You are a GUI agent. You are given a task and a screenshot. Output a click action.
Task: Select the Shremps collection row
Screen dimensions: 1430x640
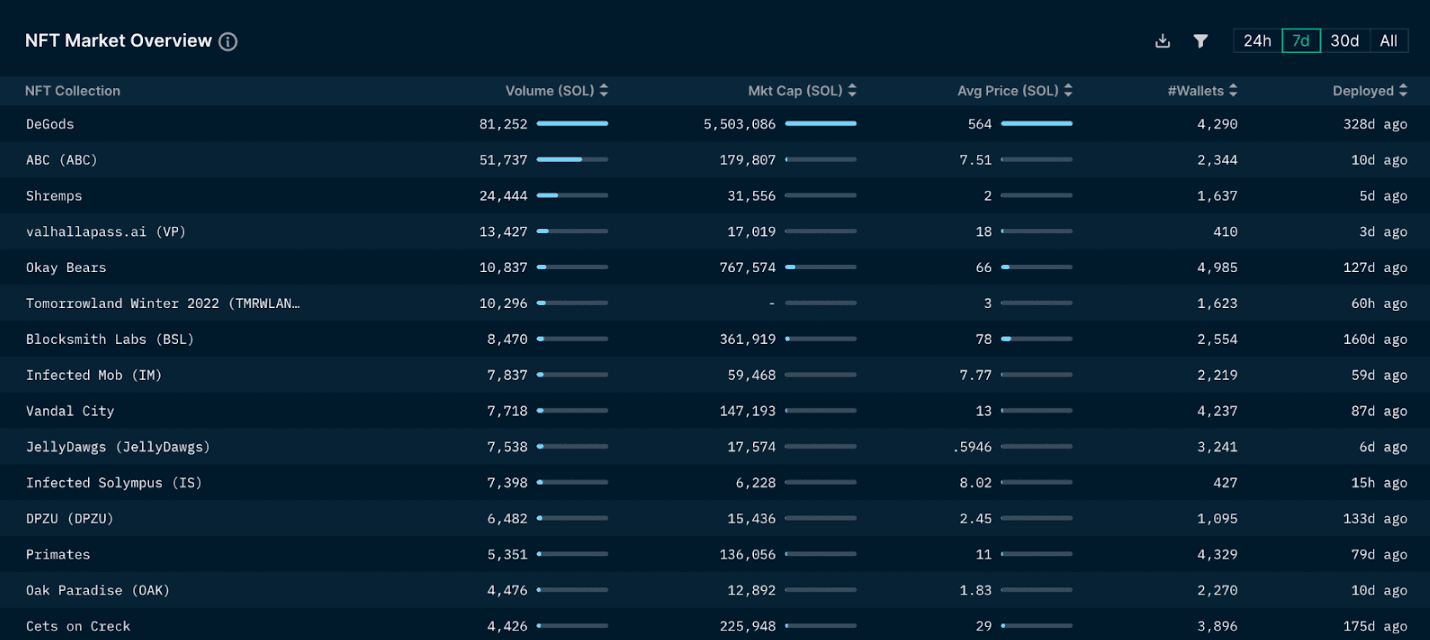click(x=54, y=196)
